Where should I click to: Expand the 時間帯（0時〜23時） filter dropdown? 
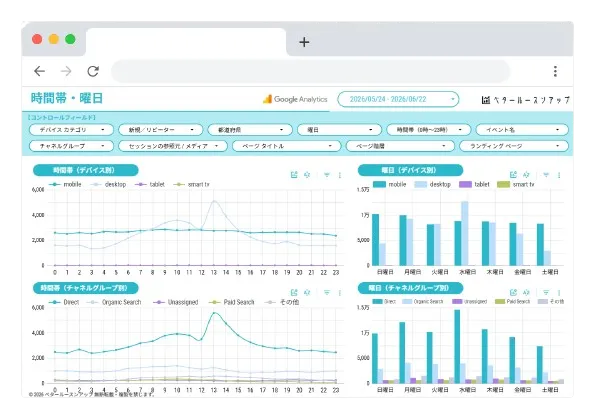click(428, 130)
